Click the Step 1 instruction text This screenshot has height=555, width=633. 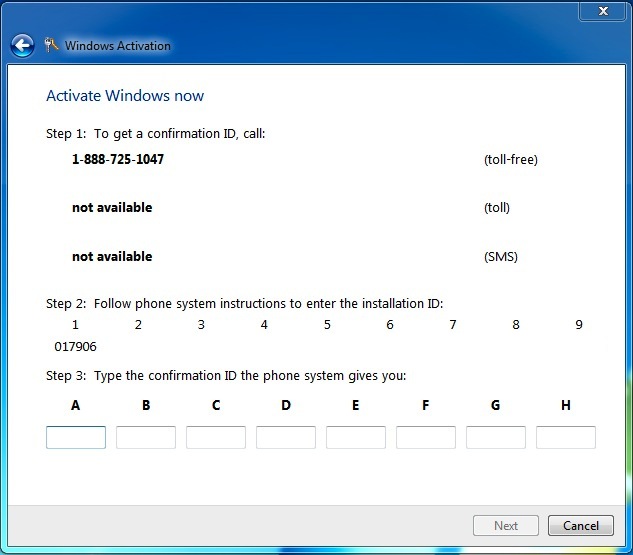[155, 134]
